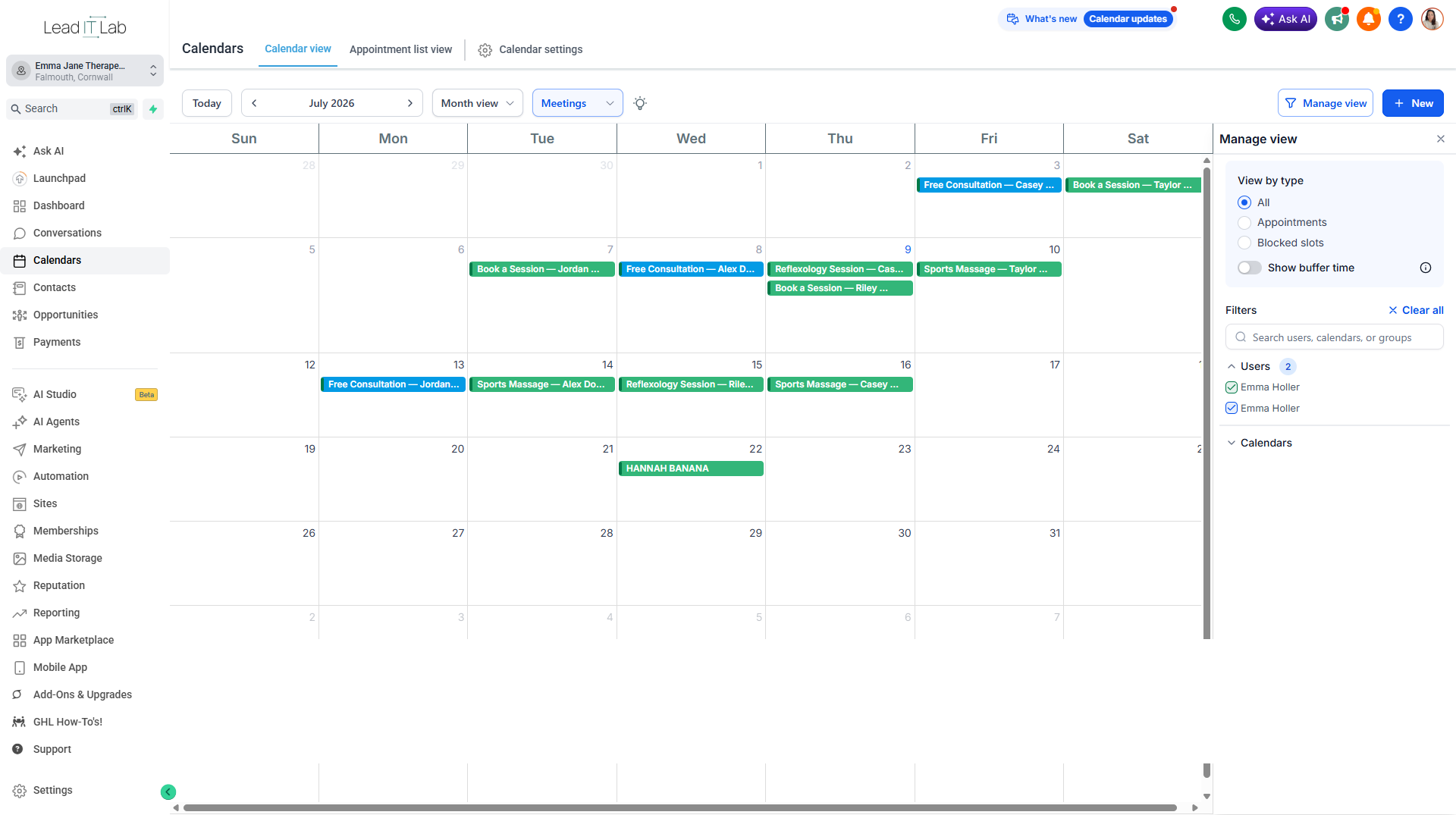Viewport: 1456px width, 815px height.
Task: Expand the Calendars filter section
Action: pyautogui.click(x=1231, y=443)
